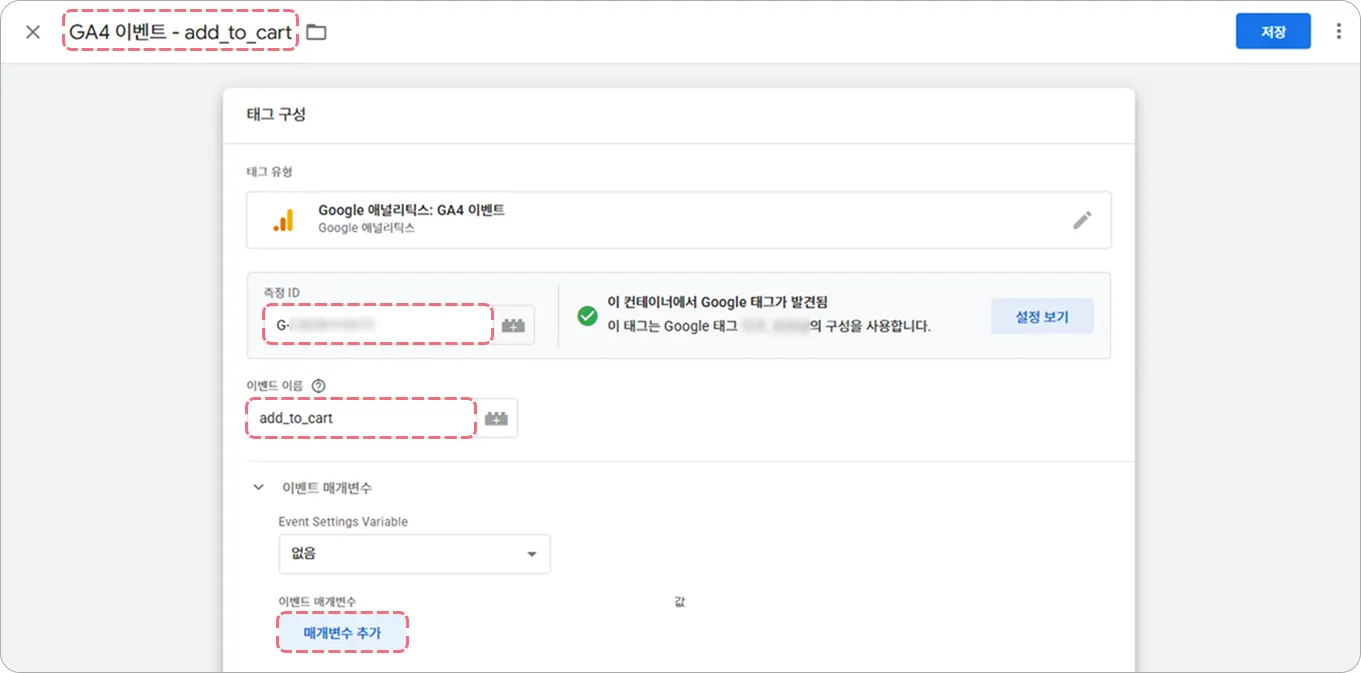
Task: Click the 태그 구성 section heading
Action: tap(276, 114)
